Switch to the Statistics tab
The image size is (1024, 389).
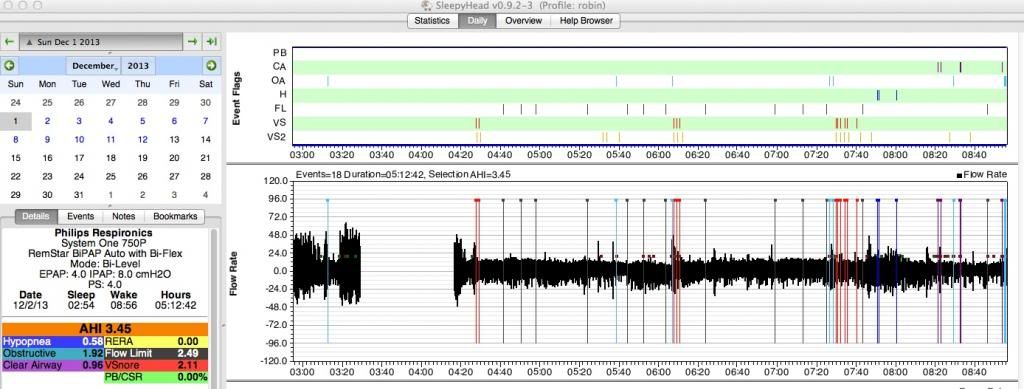pos(432,21)
